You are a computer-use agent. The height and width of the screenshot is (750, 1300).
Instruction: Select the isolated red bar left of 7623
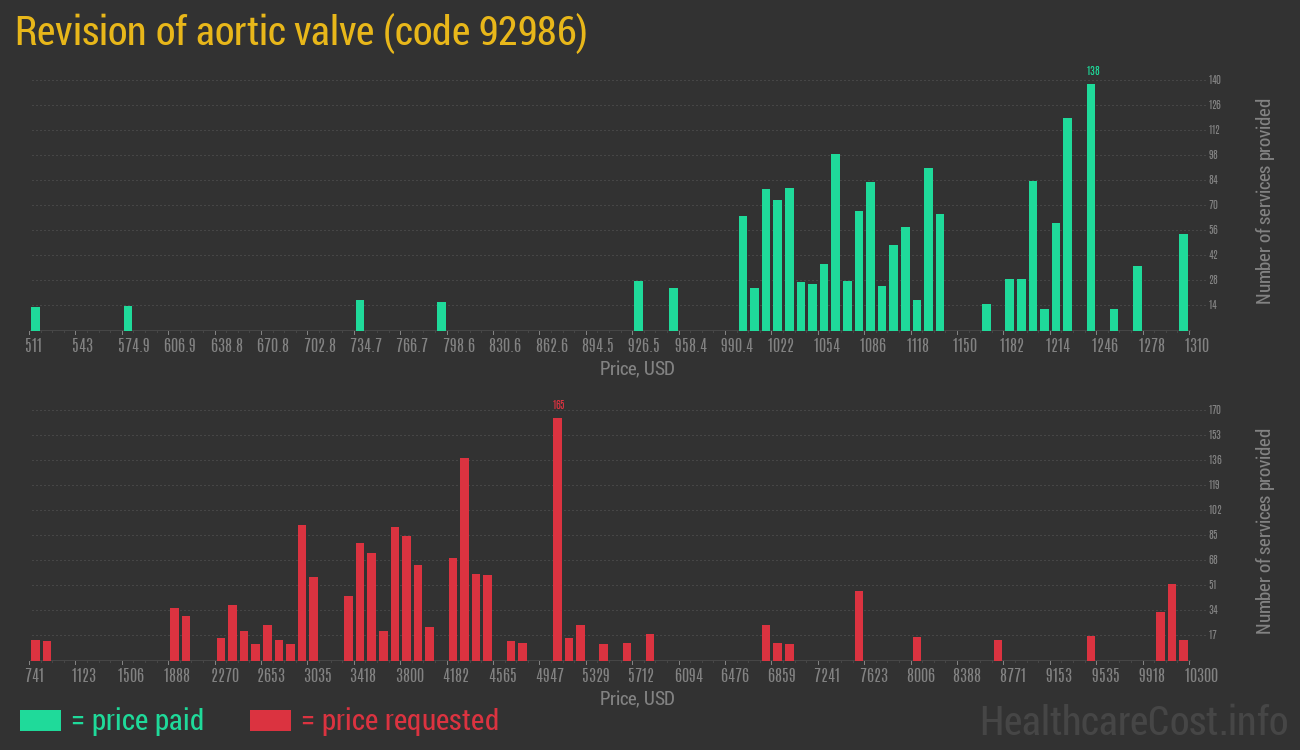(x=859, y=625)
